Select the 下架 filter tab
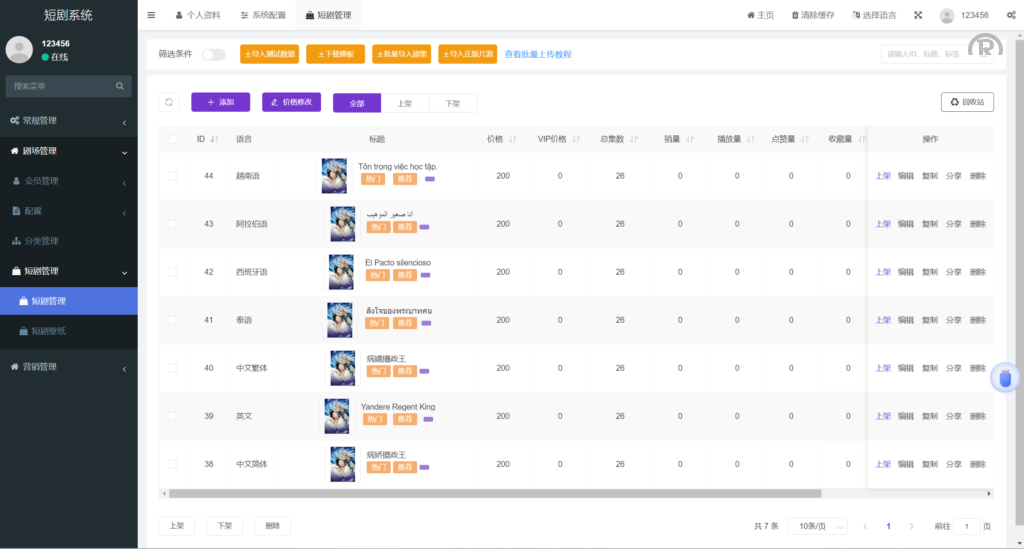The height and width of the screenshot is (549, 1024). pyautogui.click(x=452, y=103)
